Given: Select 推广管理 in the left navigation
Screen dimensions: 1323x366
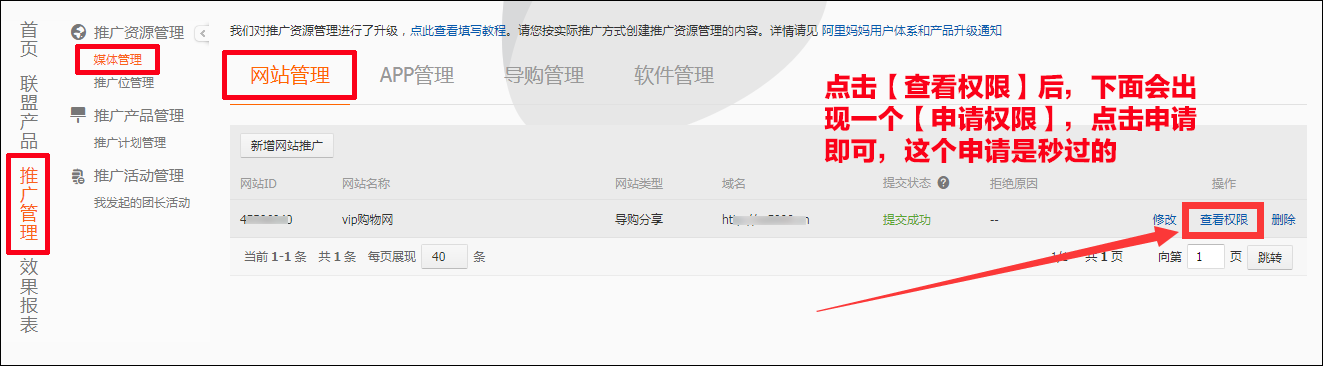Looking at the screenshot, I should 30,203.
